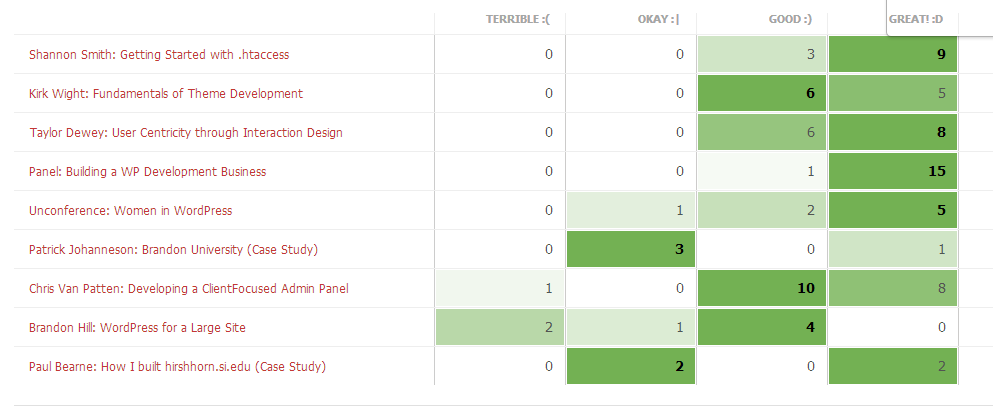Image resolution: width=993 pixels, height=406 pixels.
Task: Select the Great cell showing 15 votes
Action: [893, 171]
